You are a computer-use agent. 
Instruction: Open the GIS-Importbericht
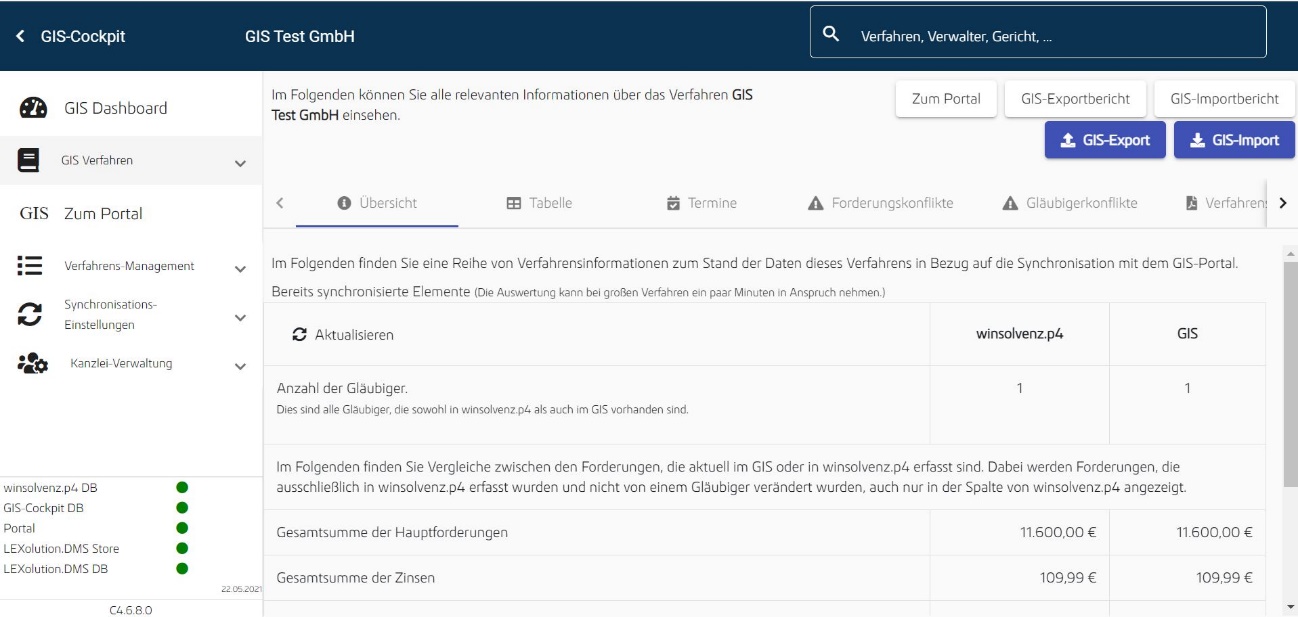point(1224,99)
